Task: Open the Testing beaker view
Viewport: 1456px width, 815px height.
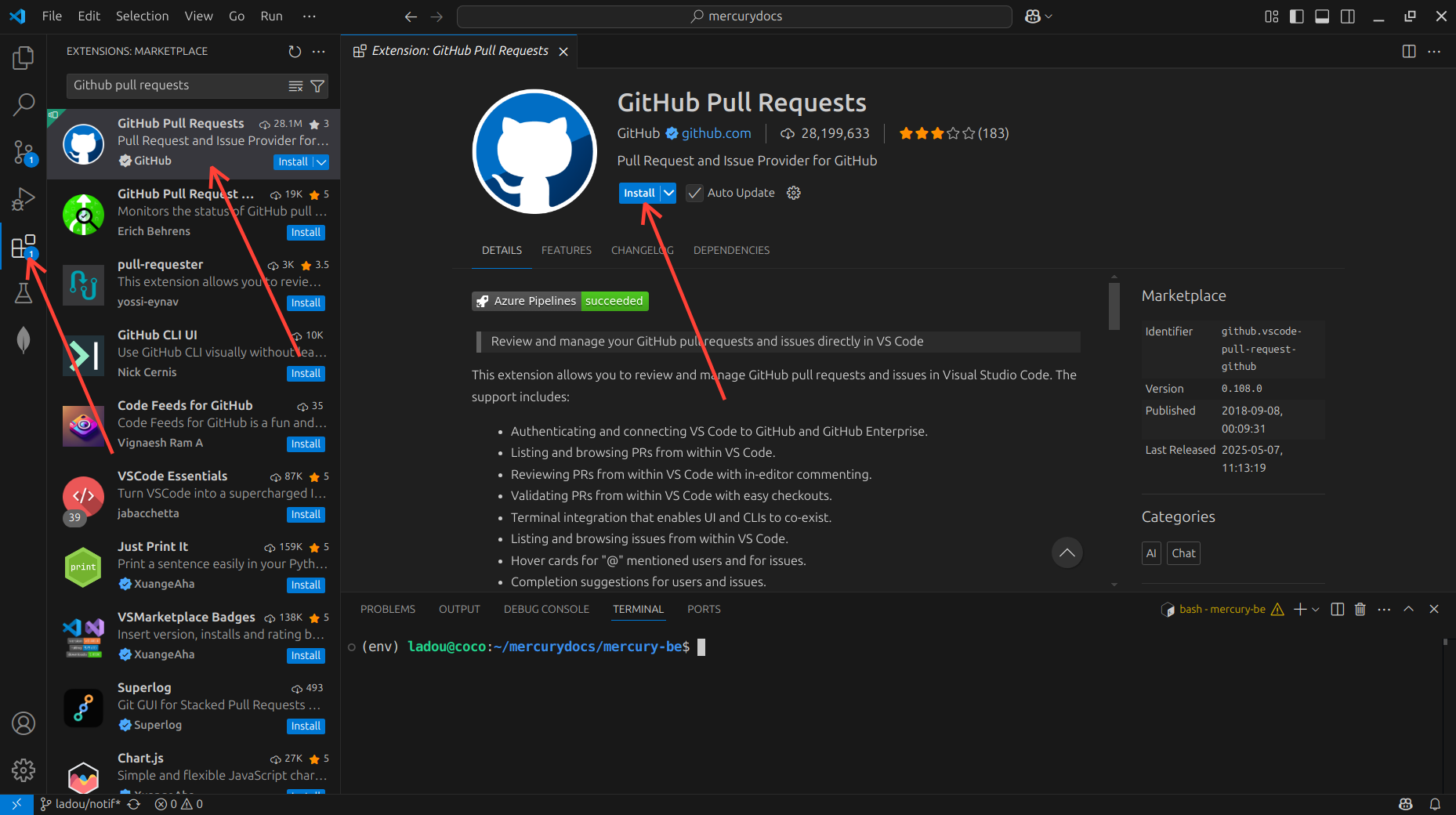Action: 24,293
